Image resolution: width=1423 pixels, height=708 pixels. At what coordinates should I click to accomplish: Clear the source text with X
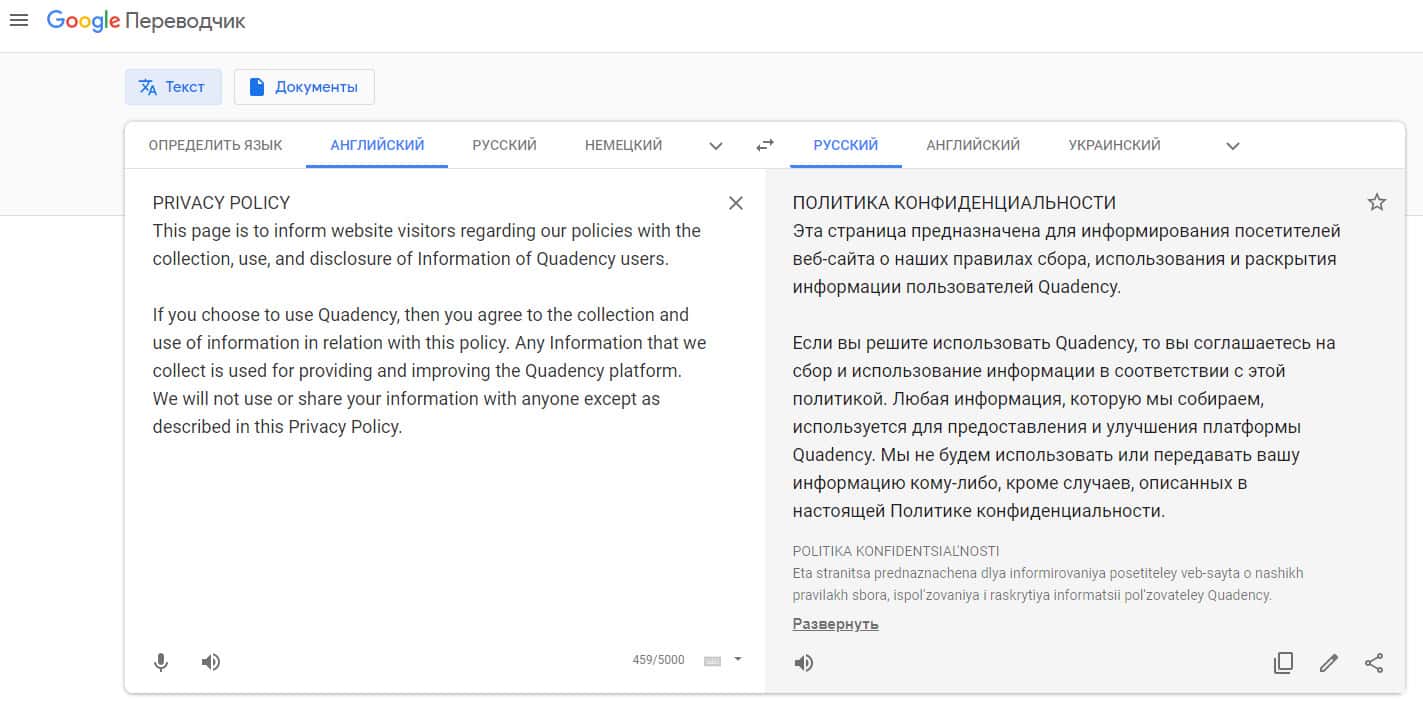(x=736, y=203)
